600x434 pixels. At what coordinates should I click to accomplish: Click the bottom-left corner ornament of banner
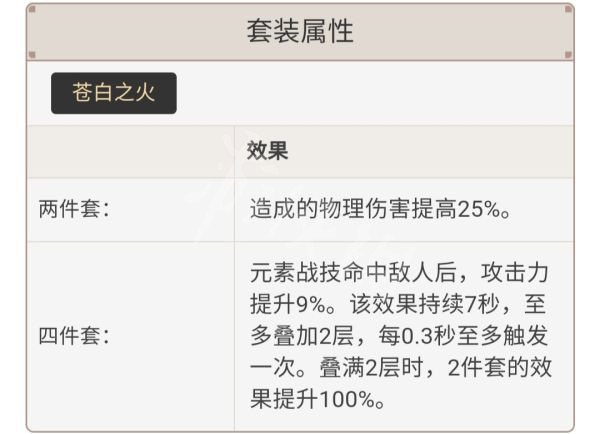[31, 54]
